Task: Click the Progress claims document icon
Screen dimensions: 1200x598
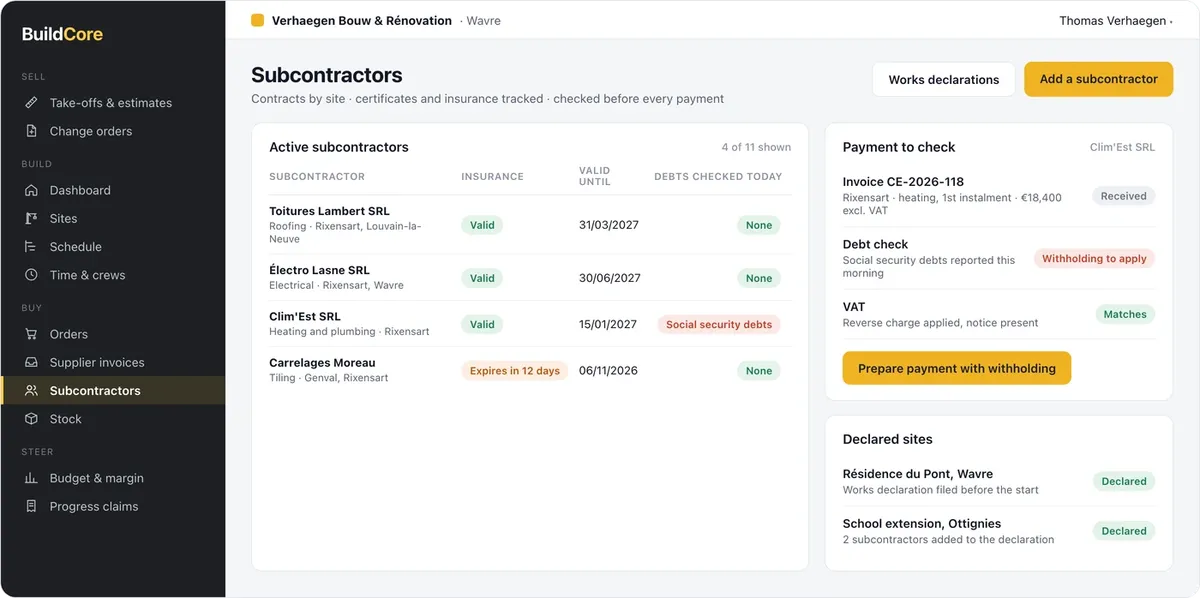Action: [x=31, y=506]
